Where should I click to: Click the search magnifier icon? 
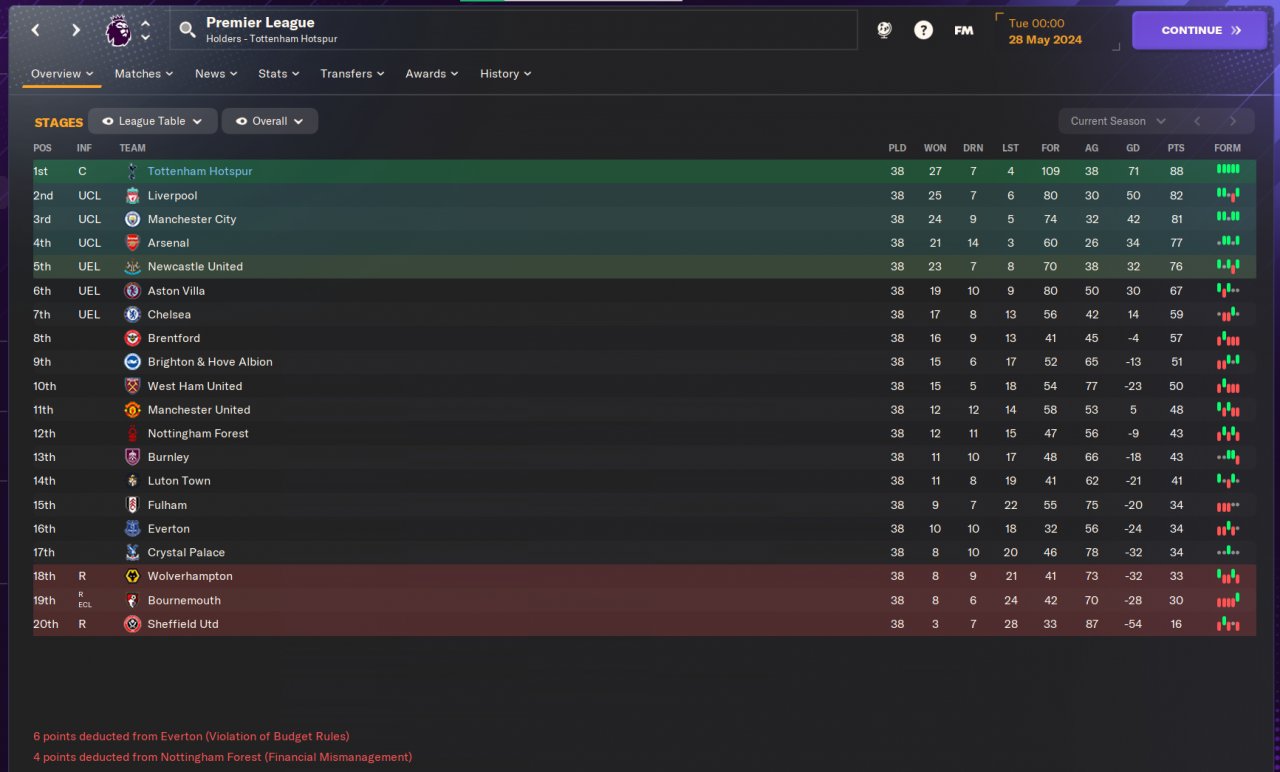187,30
